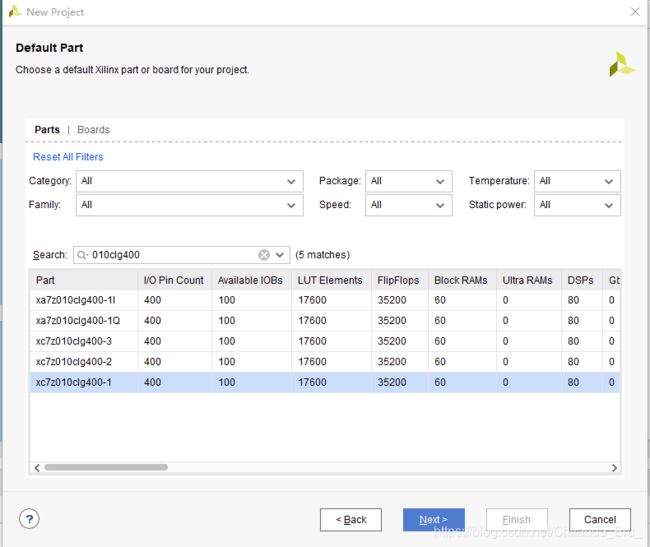Open the Category dropdown
The width and height of the screenshot is (650, 547).
click(189, 181)
